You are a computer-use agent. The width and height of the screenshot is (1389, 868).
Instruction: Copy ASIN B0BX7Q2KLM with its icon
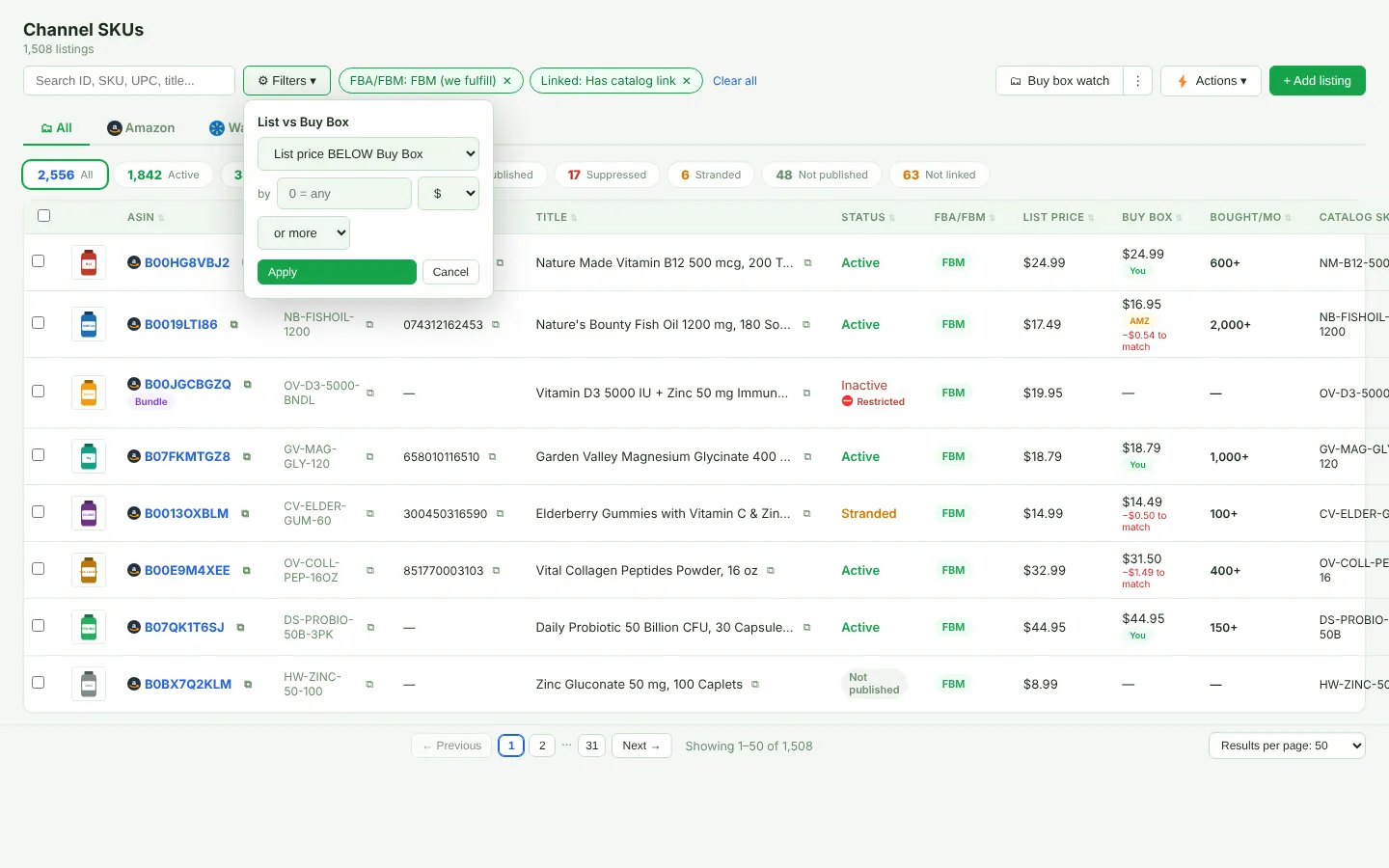(x=248, y=685)
